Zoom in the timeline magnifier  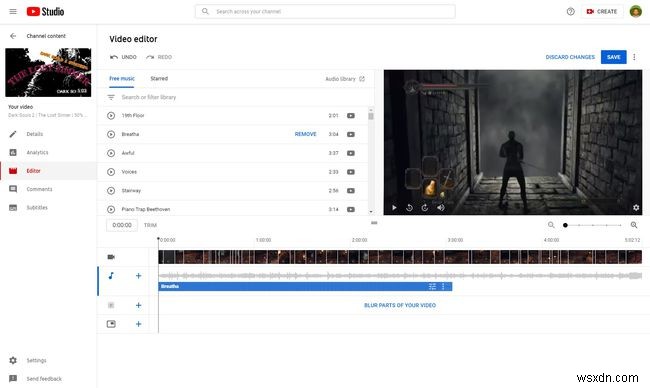[634, 225]
